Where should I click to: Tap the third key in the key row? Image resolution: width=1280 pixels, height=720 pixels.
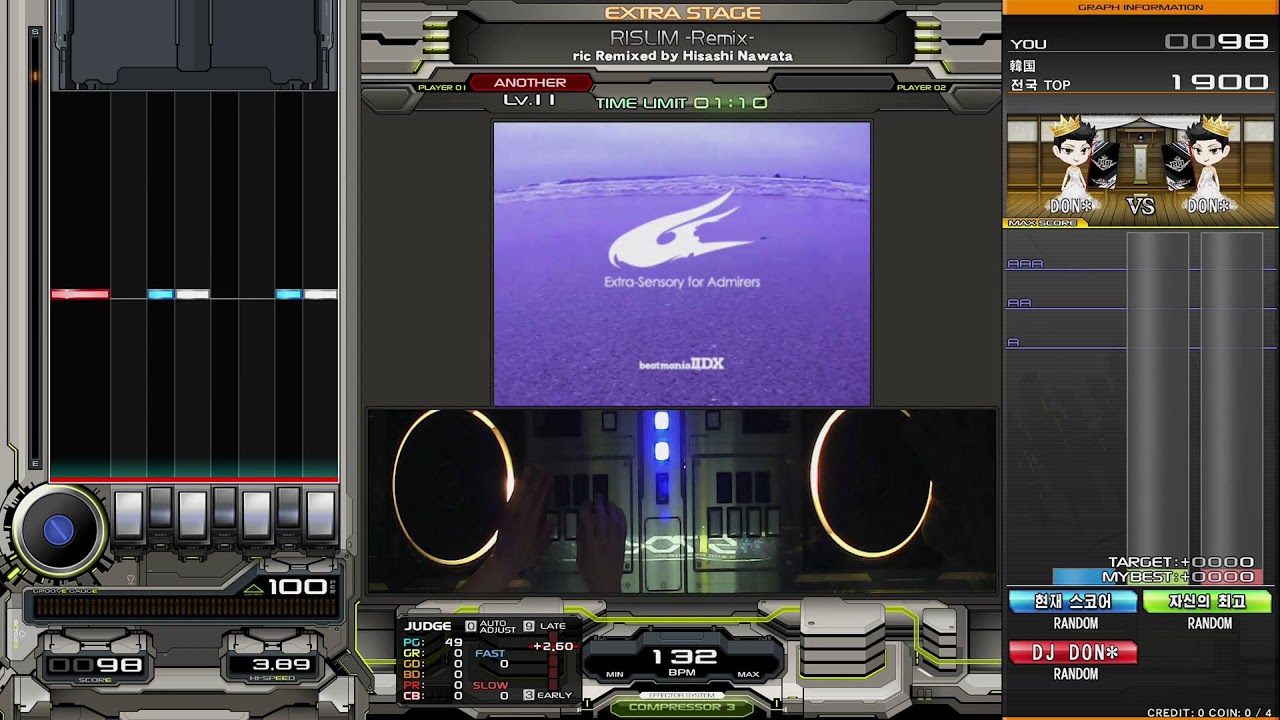click(193, 514)
